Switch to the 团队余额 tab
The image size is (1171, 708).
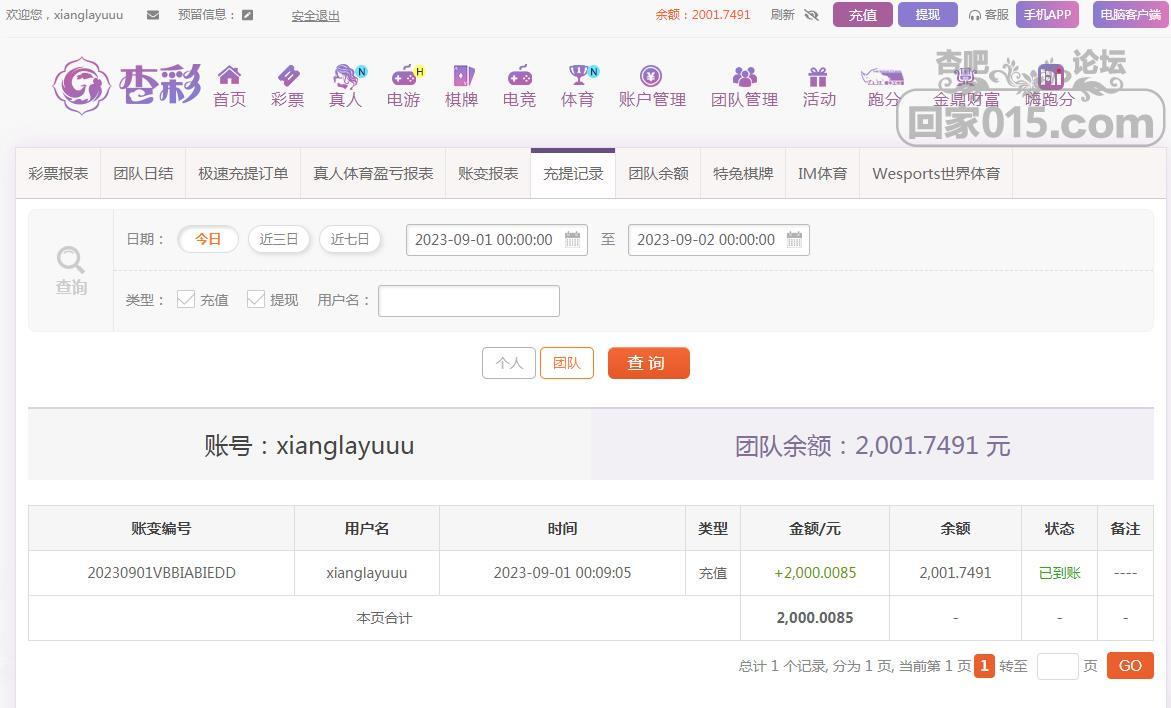click(658, 173)
